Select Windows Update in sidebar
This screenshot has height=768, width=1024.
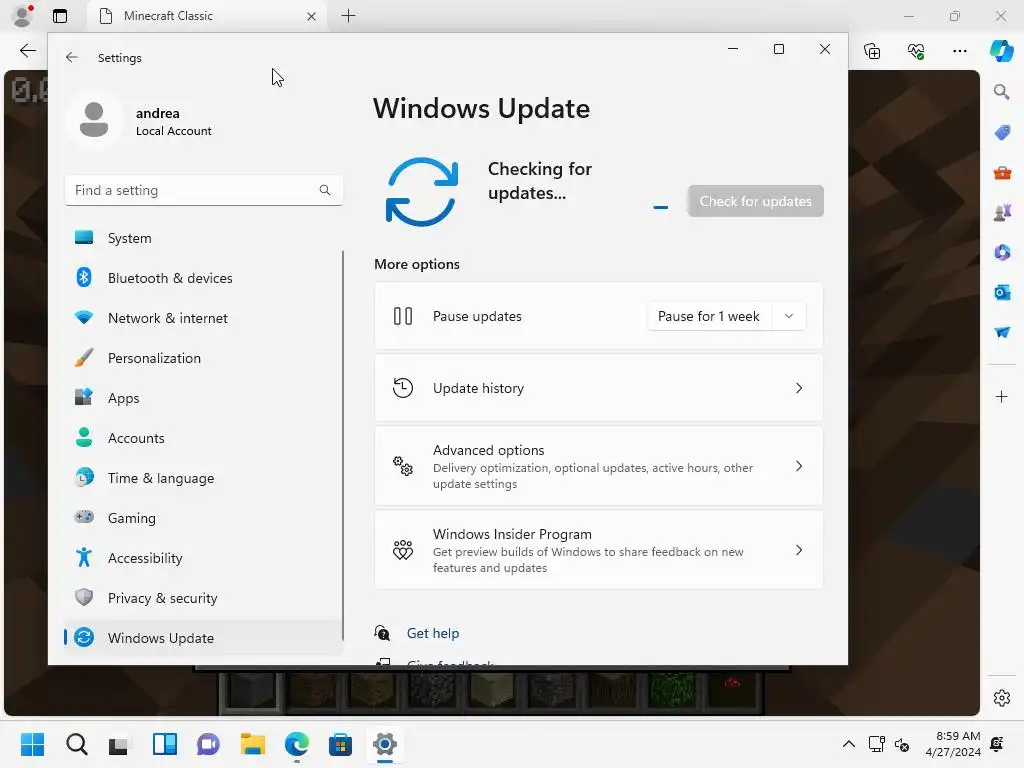tap(203, 637)
